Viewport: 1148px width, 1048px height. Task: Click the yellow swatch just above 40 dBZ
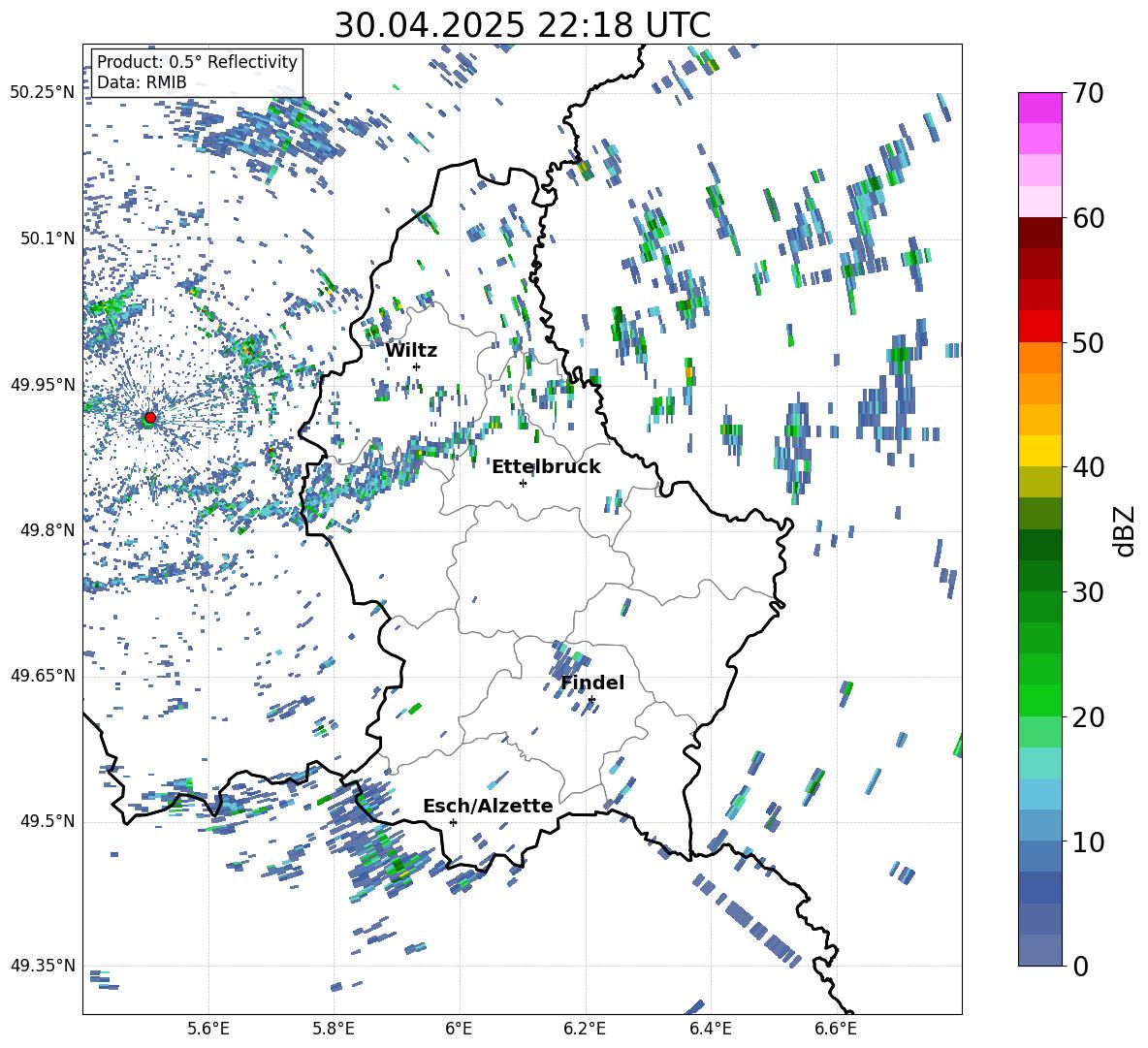coord(1040,451)
